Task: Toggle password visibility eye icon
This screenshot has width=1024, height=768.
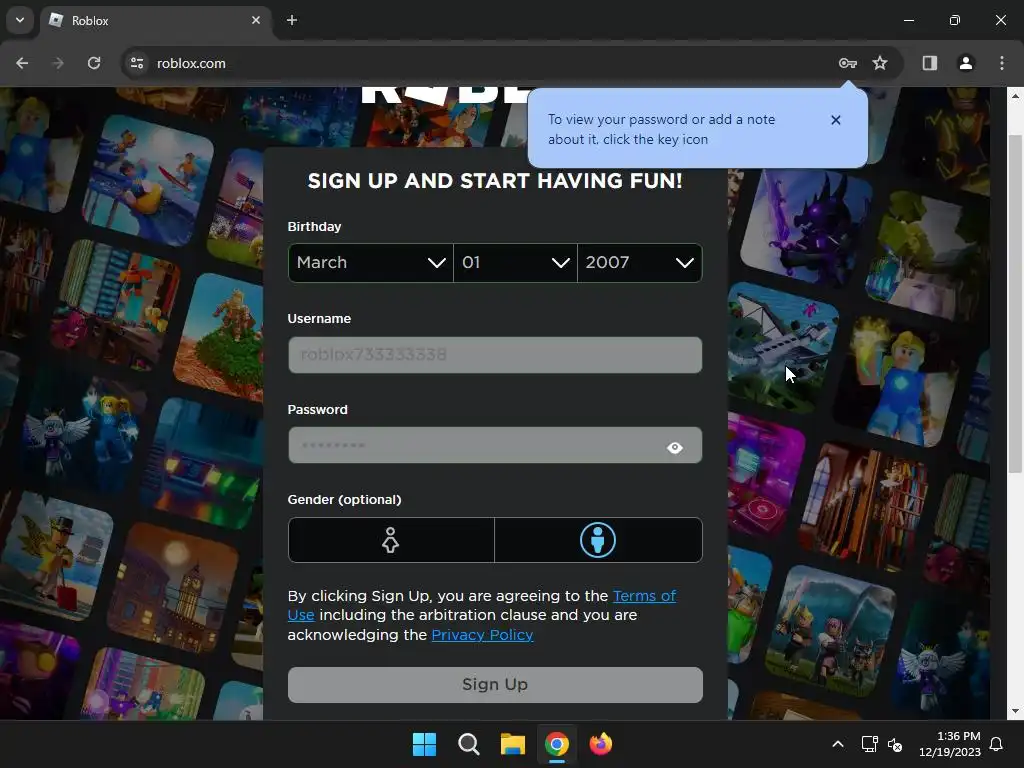Action: point(675,448)
